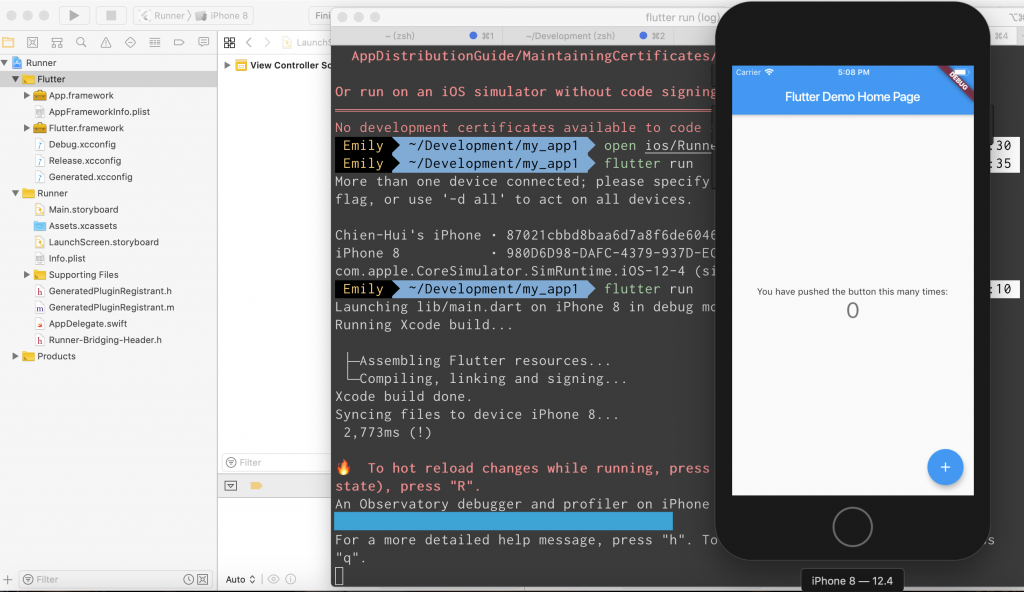Open the Auto variables view dropdown

coord(240,580)
